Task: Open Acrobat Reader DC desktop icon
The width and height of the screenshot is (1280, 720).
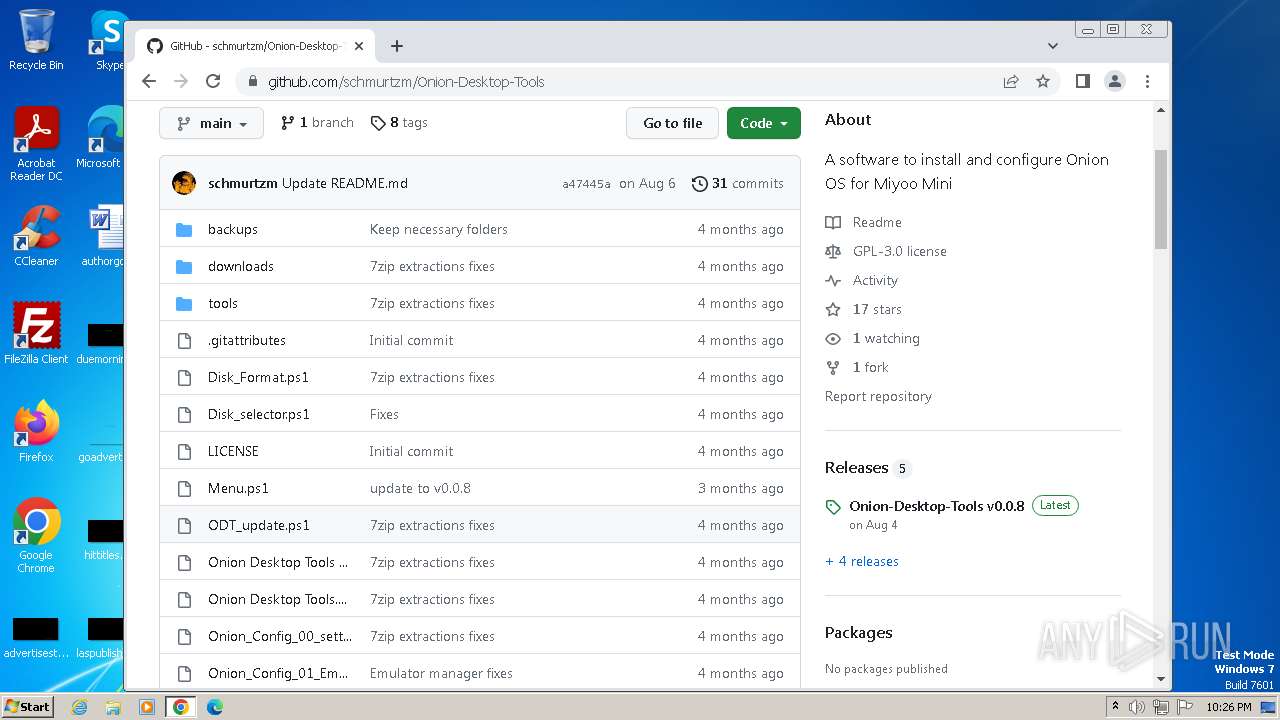Action: [36, 144]
